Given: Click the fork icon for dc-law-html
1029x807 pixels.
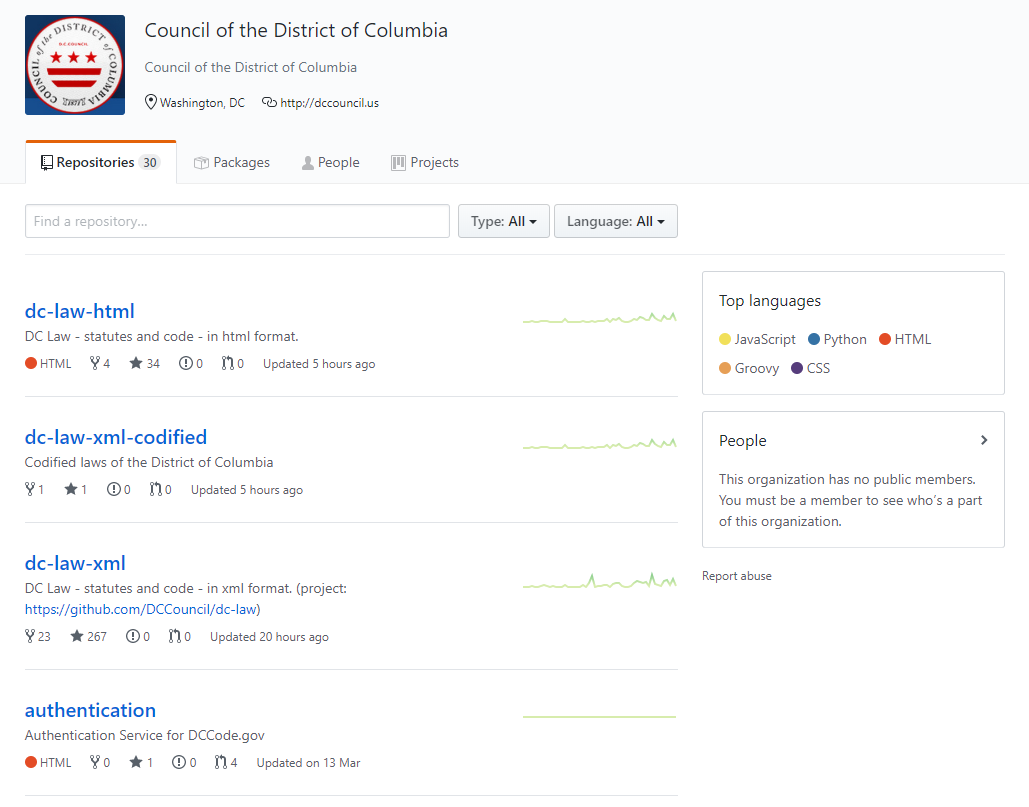Looking at the screenshot, I should (95, 364).
